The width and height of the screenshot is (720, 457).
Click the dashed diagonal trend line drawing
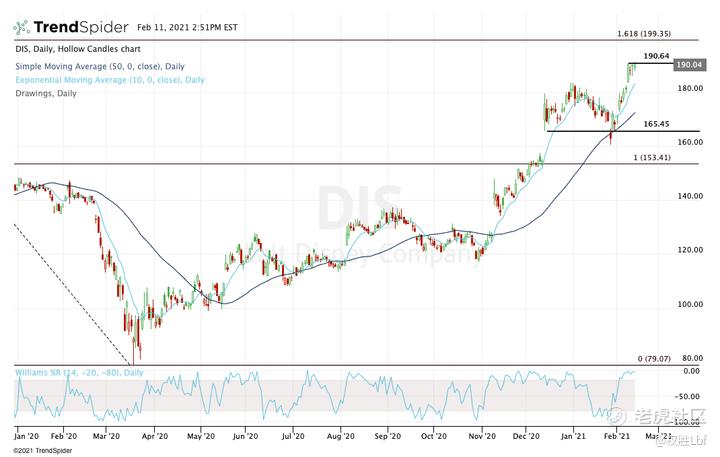point(73,293)
